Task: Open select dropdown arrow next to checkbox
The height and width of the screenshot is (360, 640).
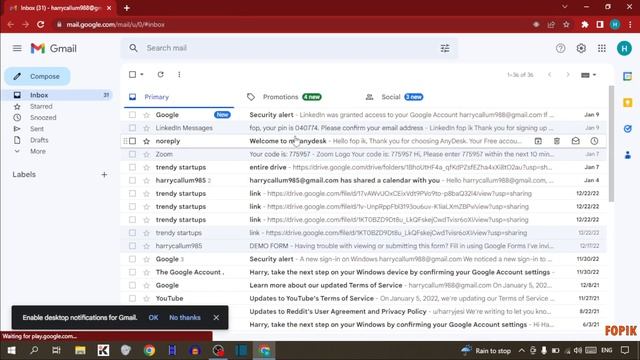Action: (x=142, y=74)
